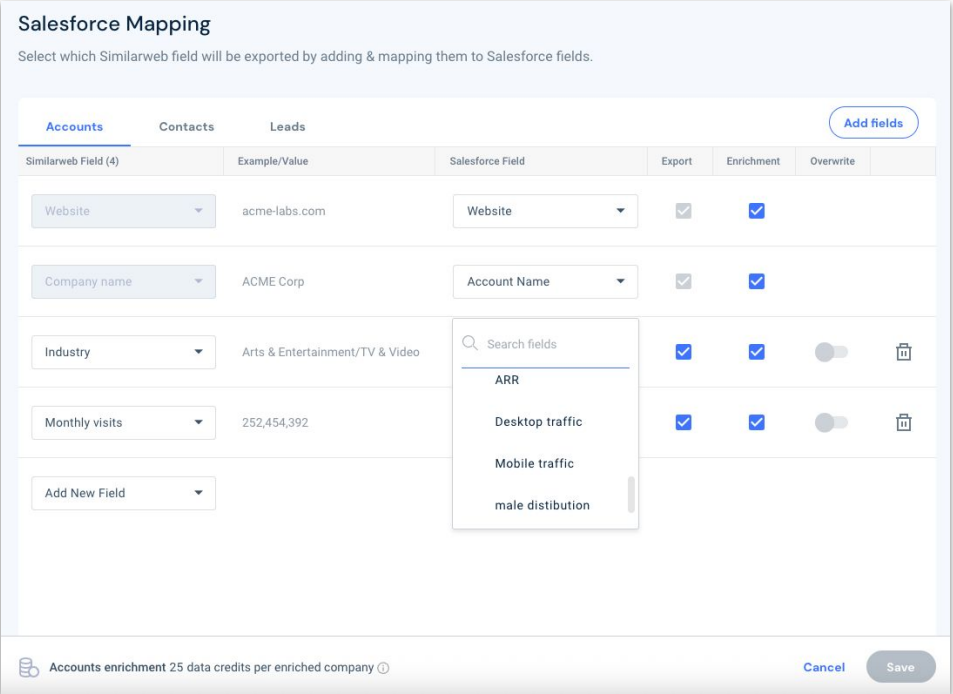
Task: Click the Export column header
Action: (x=676, y=161)
